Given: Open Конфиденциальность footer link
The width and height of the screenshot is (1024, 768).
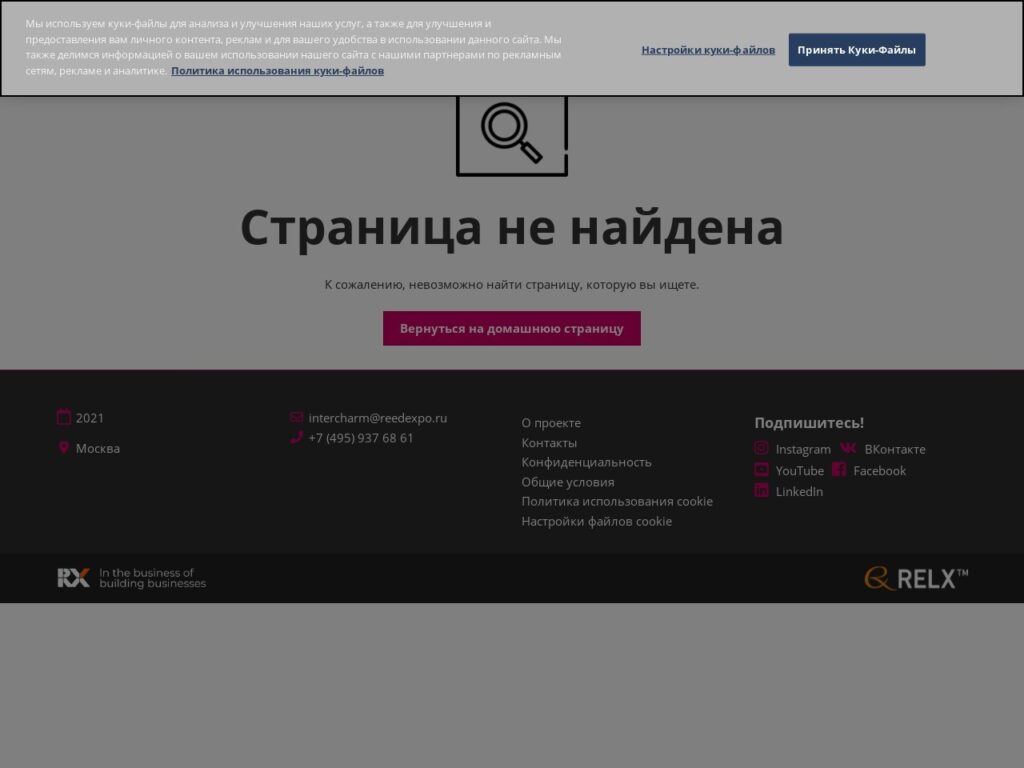Looking at the screenshot, I should [586, 462].
